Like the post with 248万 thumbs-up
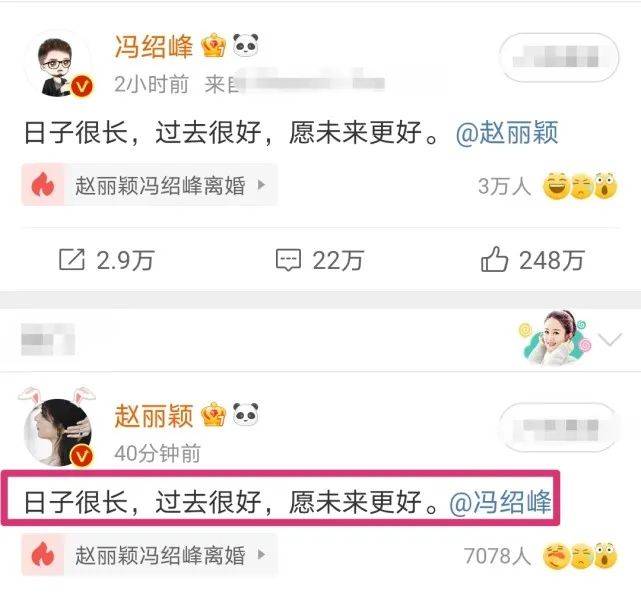The width and height of the screenshot is (641, 596). 494,259
